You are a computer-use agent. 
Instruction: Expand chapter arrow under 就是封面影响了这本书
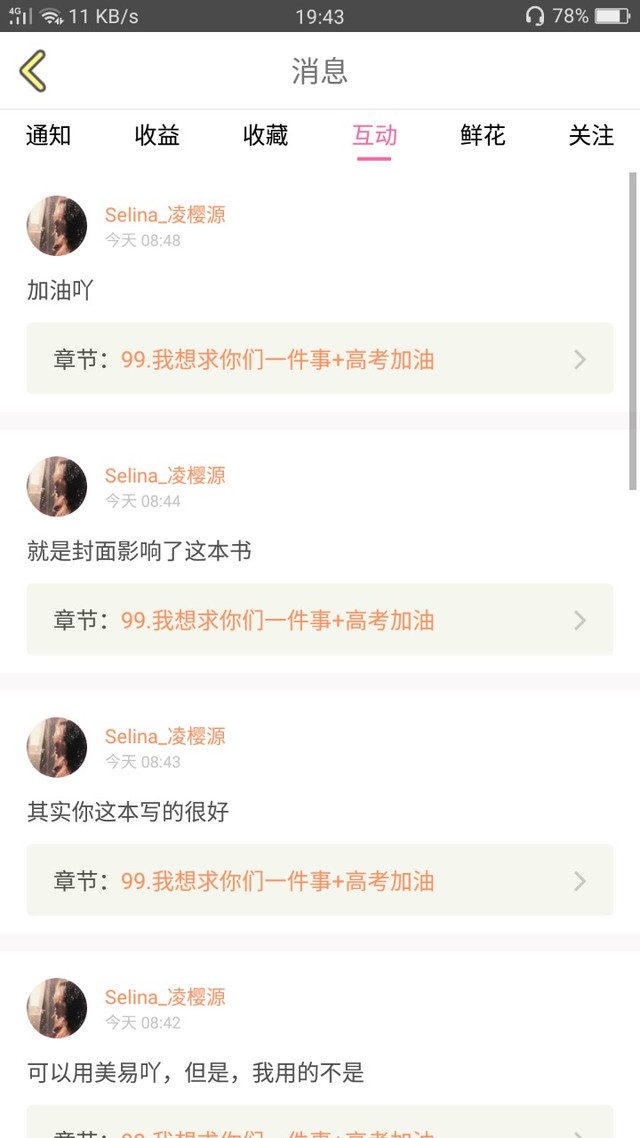(x=580, y=621)
